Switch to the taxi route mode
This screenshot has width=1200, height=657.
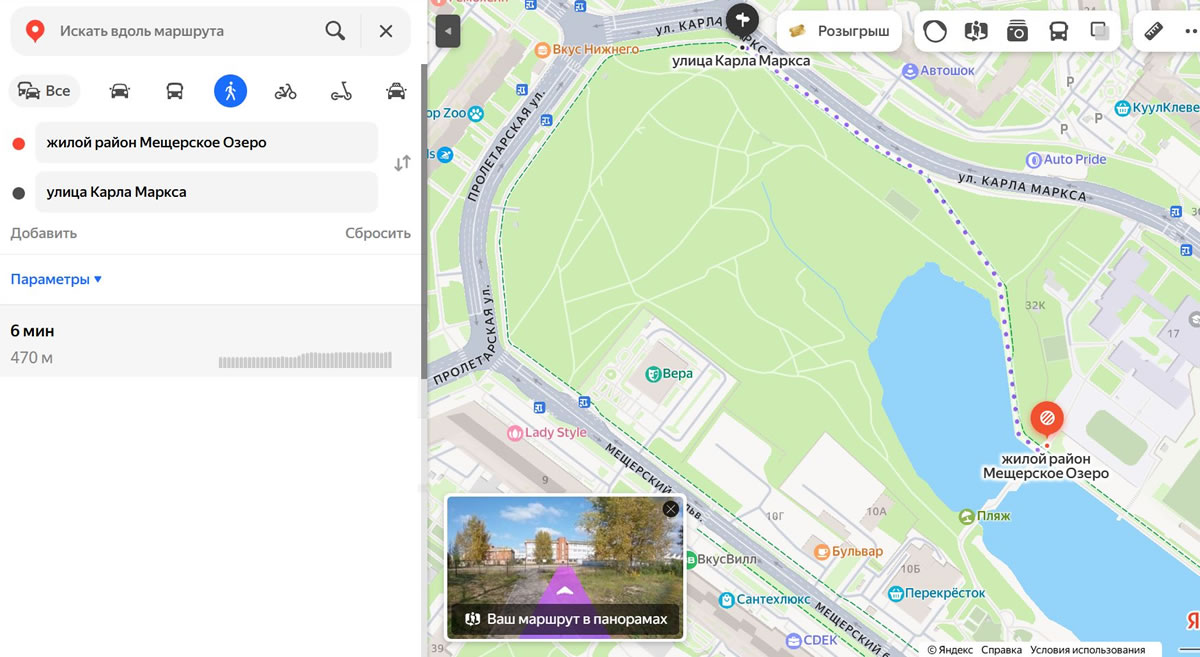pyautogui.click(x=396, y=92)
